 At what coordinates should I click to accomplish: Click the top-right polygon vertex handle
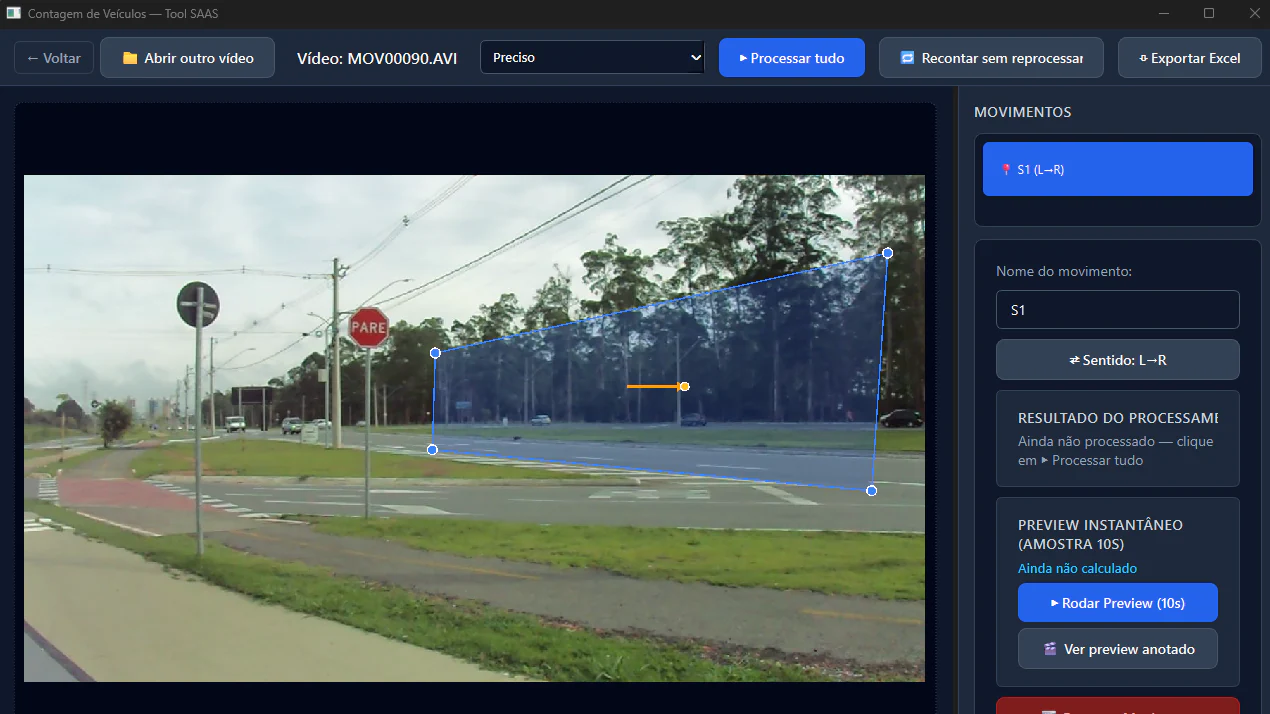tap(887, 253)
